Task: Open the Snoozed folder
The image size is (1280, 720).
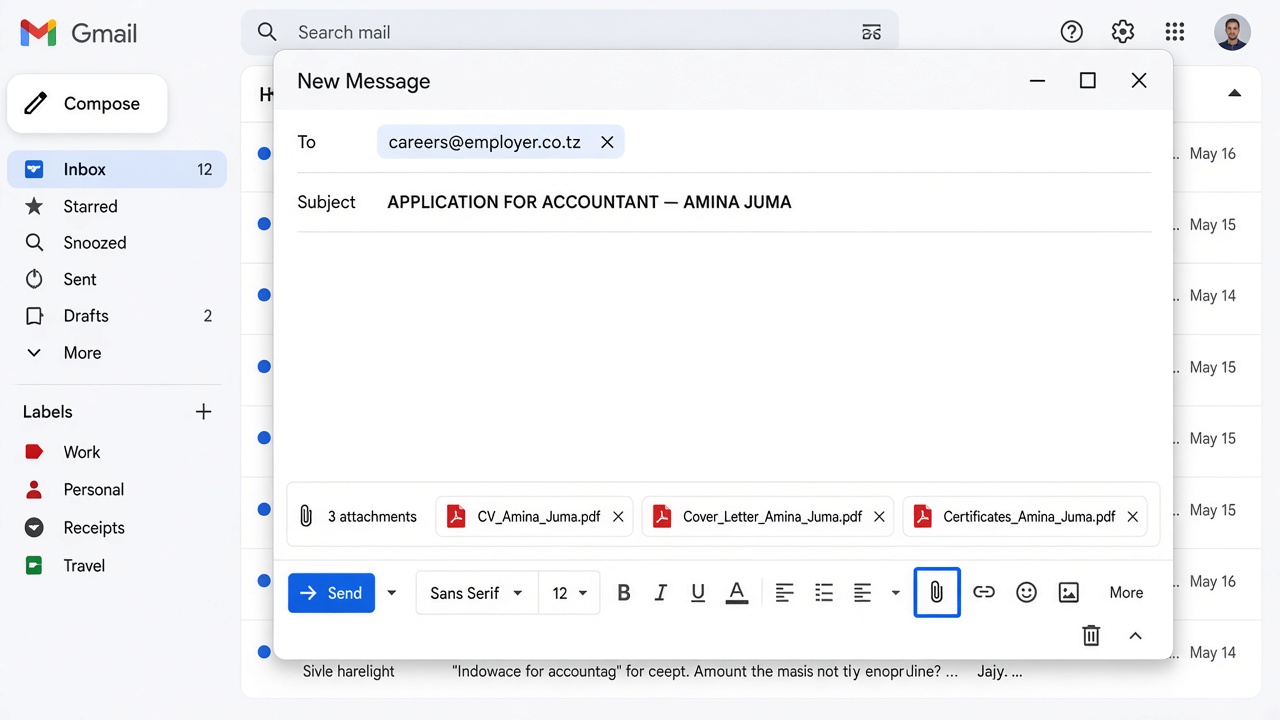Action: [x=117, y=243]
